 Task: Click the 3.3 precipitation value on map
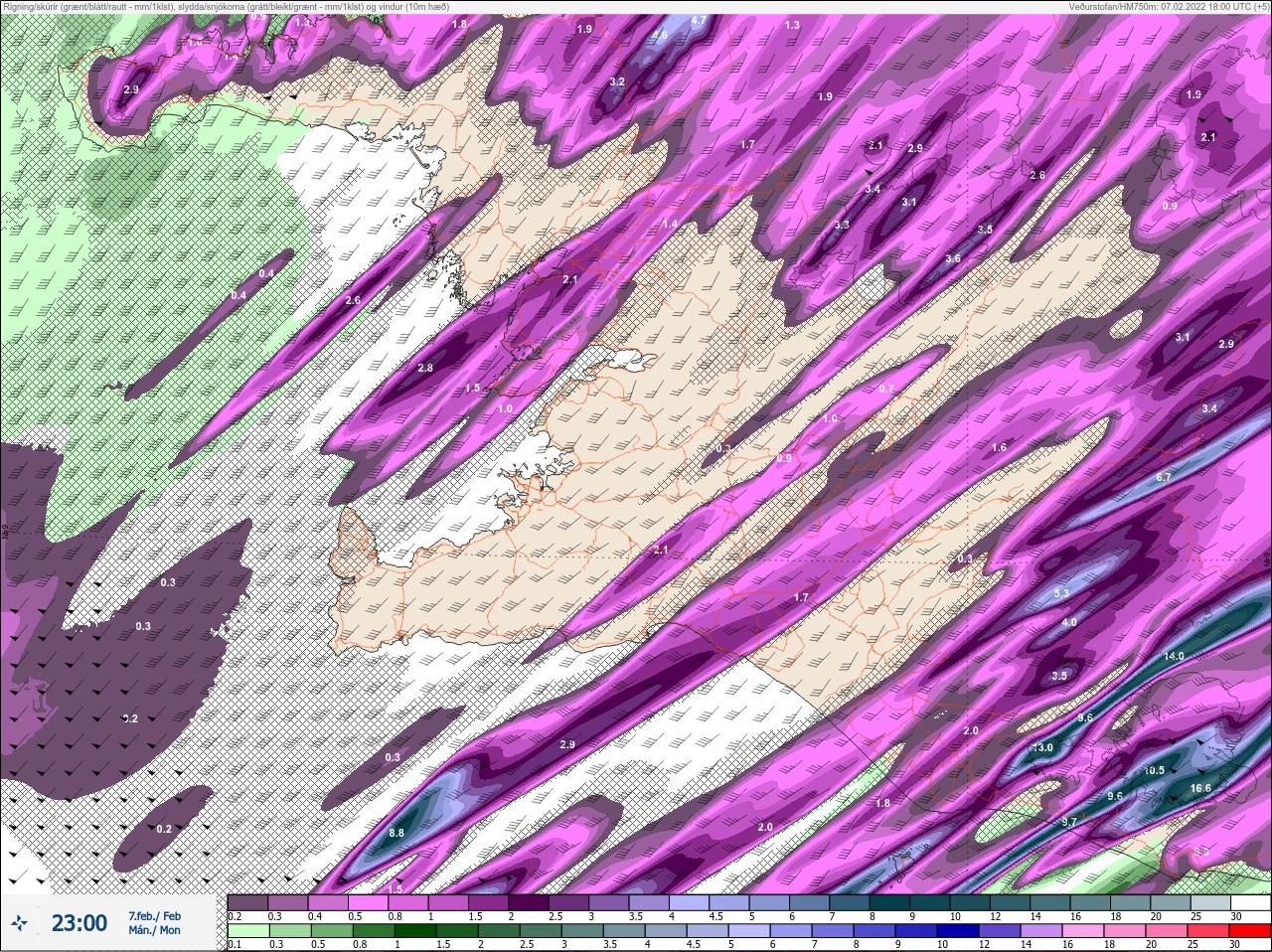tap(842, 225)
